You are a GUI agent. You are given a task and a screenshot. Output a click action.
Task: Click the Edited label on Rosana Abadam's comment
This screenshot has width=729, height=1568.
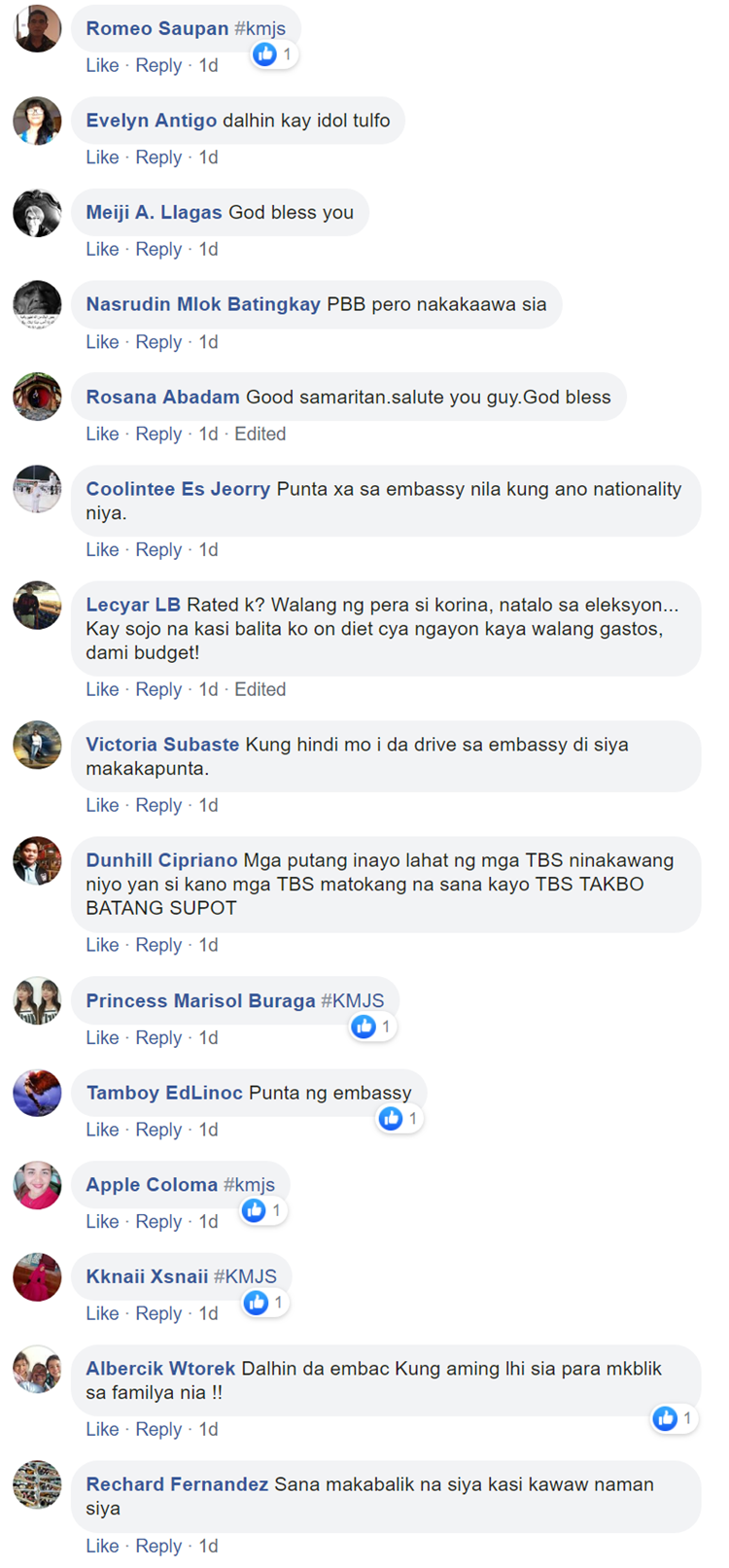click(260, 434)
